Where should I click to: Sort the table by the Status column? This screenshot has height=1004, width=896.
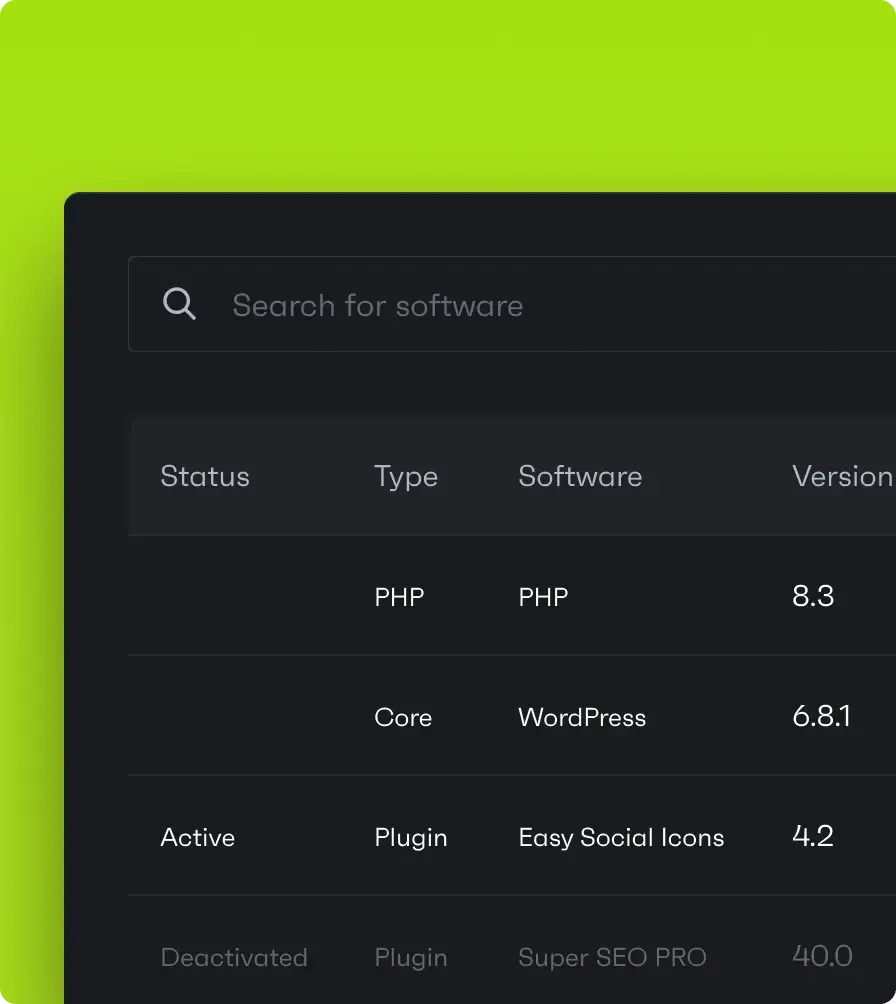click(x=204, y=477)
